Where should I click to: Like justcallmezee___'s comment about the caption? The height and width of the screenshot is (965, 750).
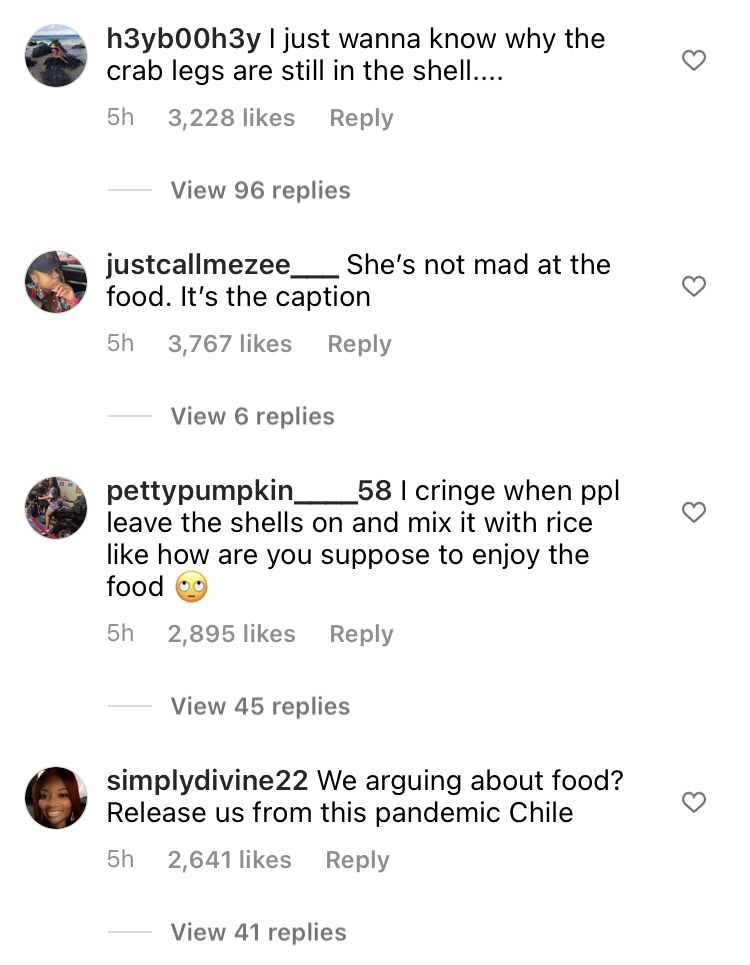[695, 286]
